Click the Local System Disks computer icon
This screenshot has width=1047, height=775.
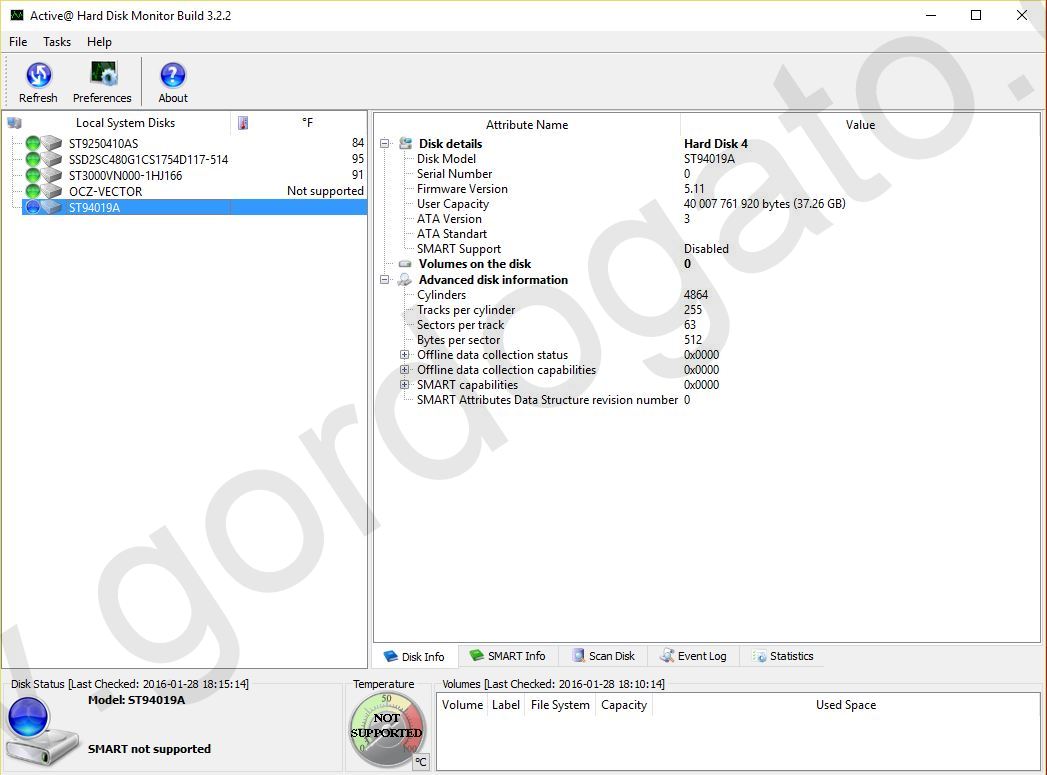point(14,123)
